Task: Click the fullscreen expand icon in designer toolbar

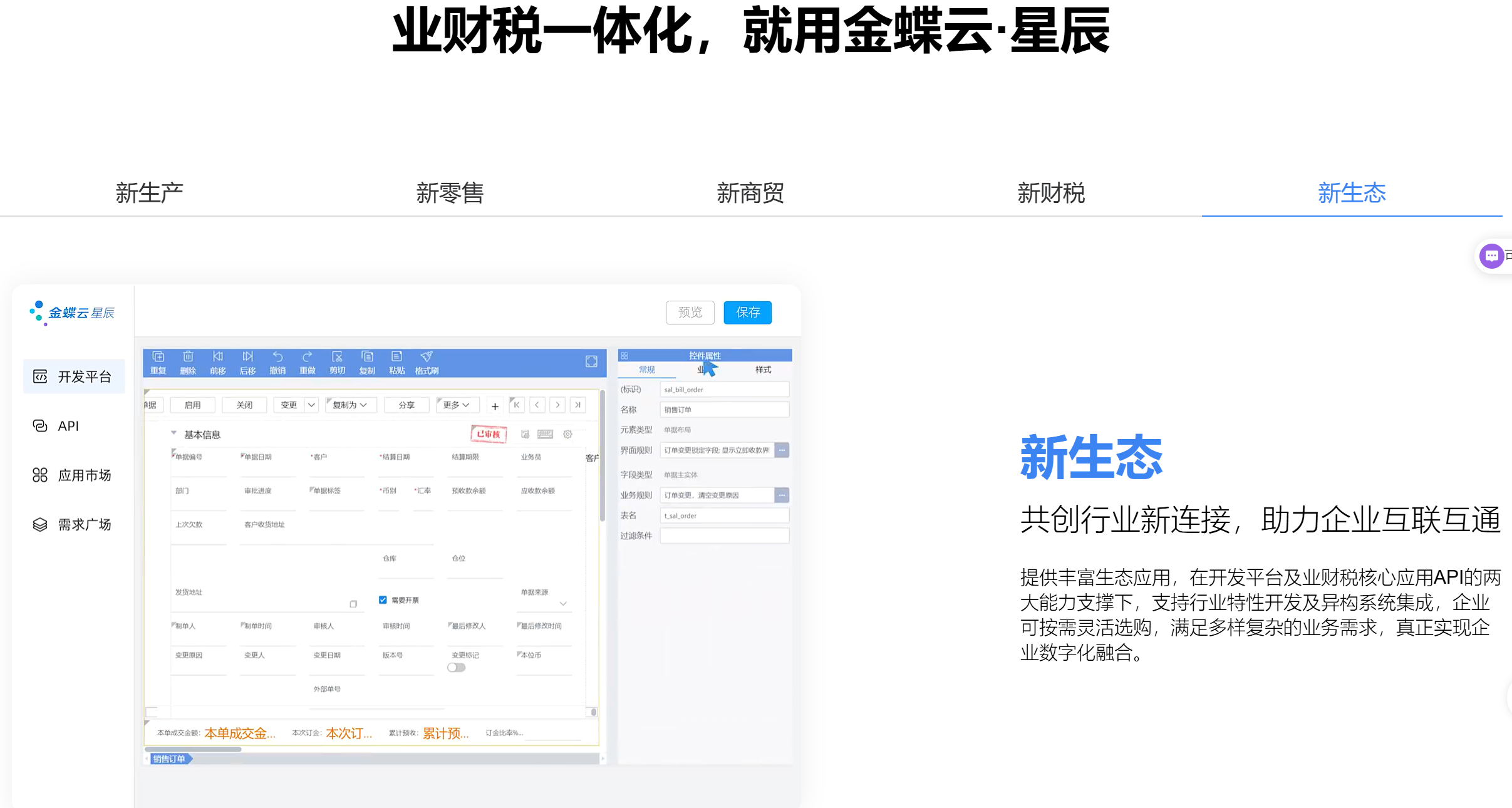Action: tap(591, 361)
